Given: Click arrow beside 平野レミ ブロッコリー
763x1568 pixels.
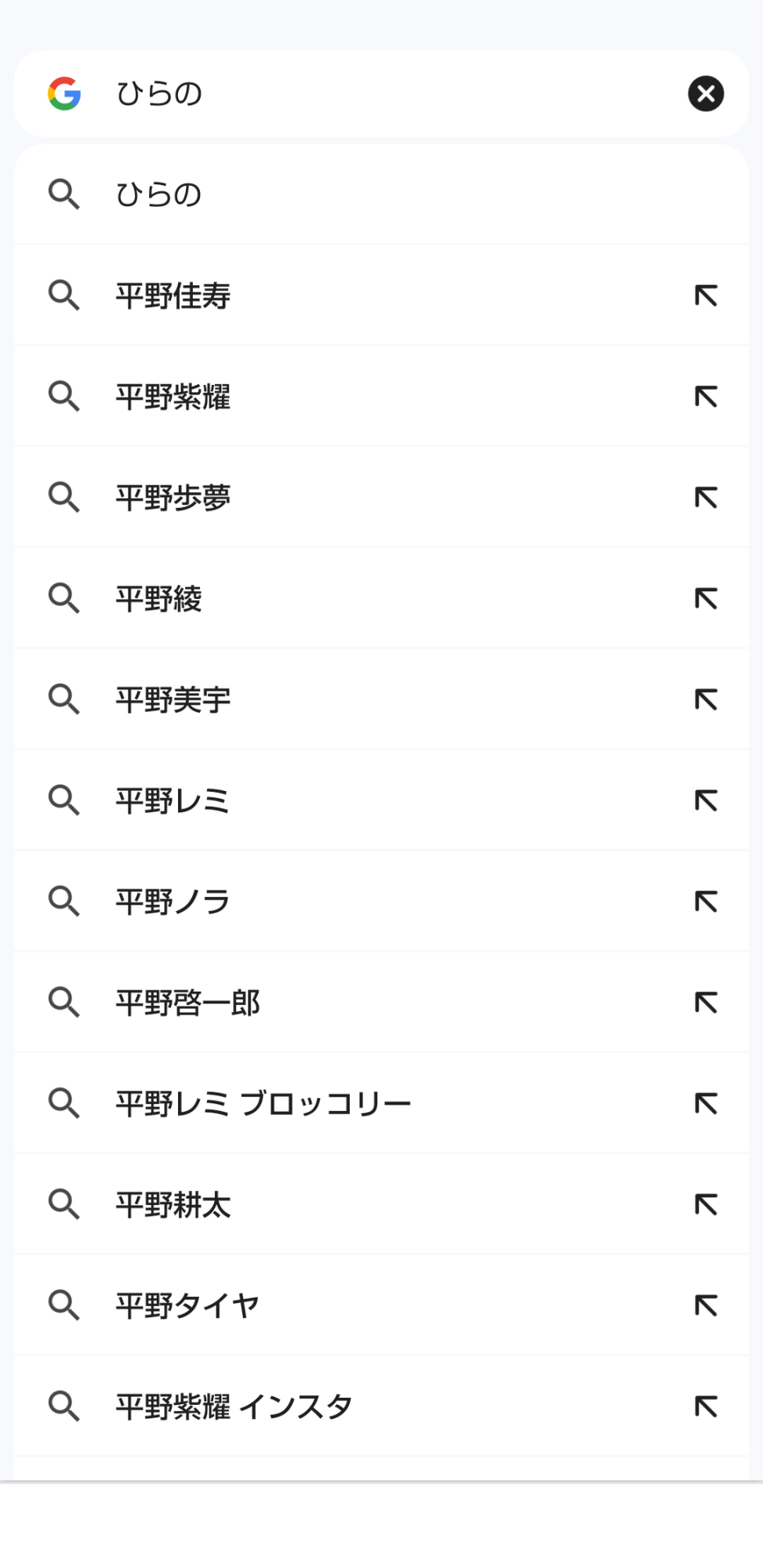Looking at the screenshot, I should click(x=706, y=1104).
